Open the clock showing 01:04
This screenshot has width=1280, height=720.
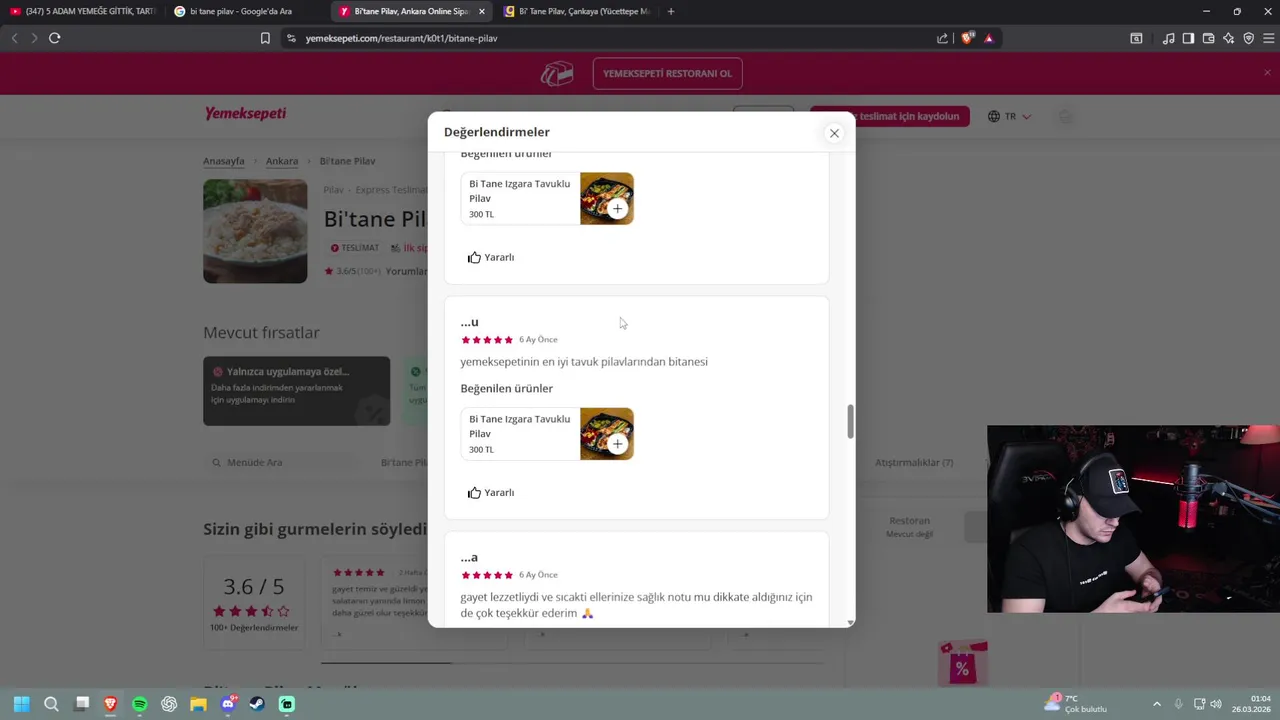click(x=1252, y=704)
